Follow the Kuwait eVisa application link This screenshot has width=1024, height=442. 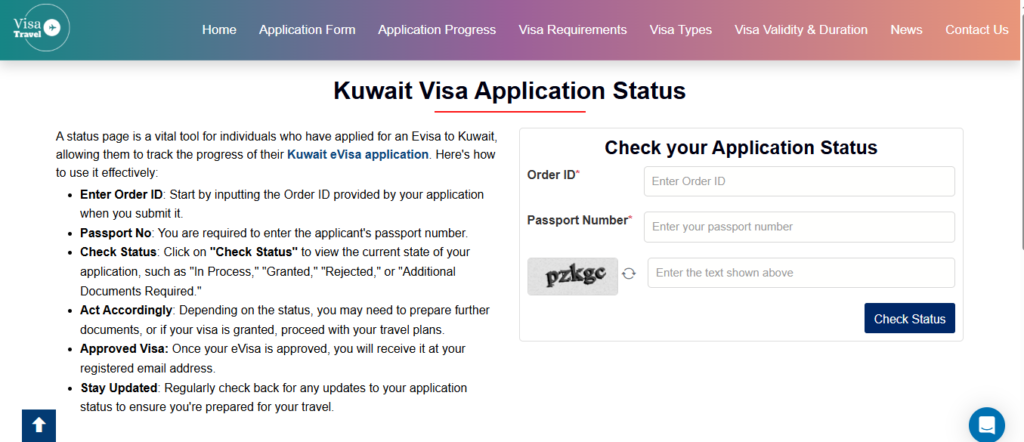[x=357, y=154]
